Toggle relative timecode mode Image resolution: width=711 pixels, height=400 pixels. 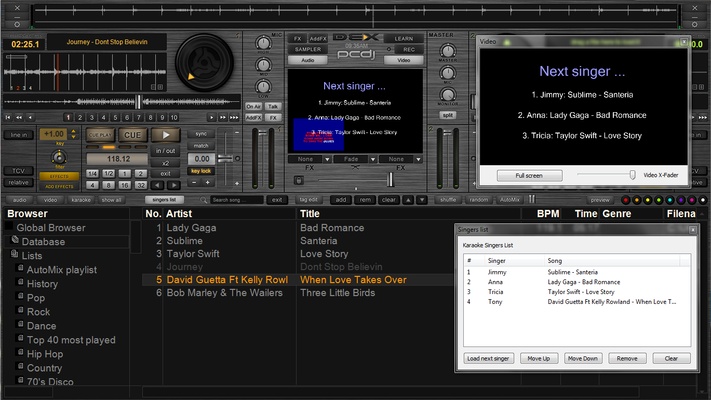[x=19, y=182]
